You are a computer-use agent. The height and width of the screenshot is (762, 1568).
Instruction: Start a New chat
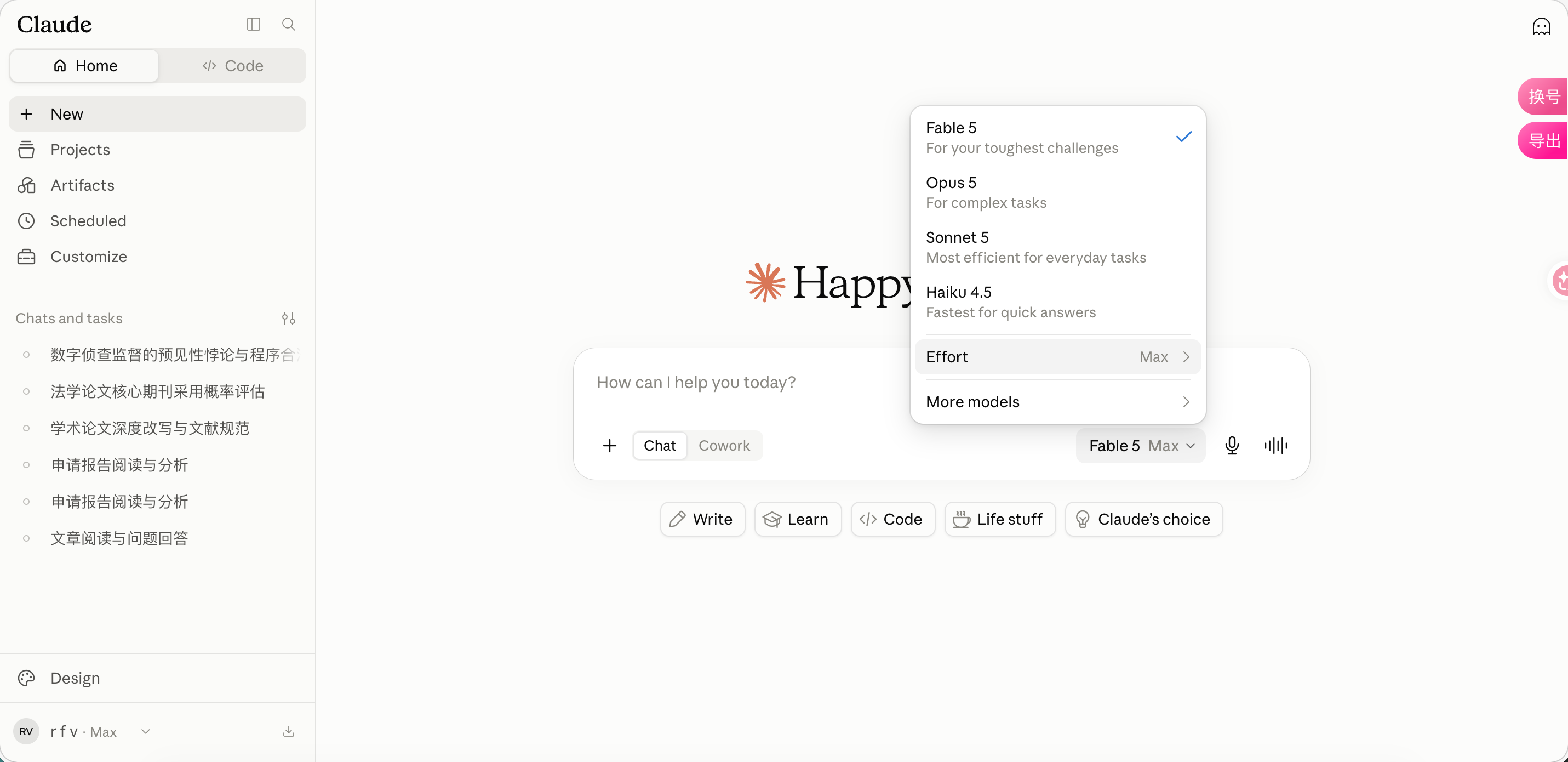(x=157, y=114)
